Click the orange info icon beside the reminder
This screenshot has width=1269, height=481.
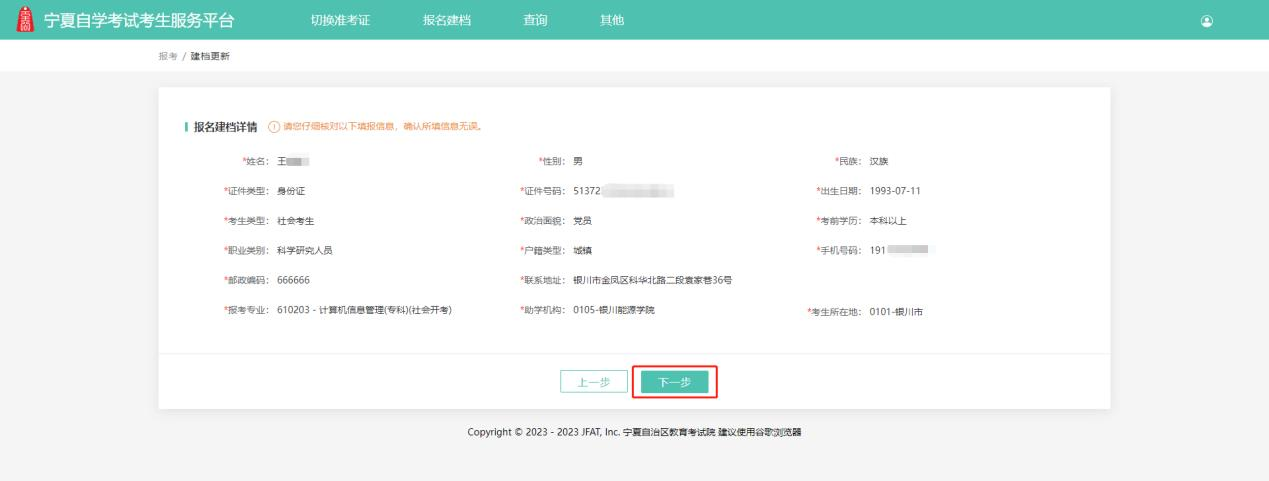click(273, 126)
